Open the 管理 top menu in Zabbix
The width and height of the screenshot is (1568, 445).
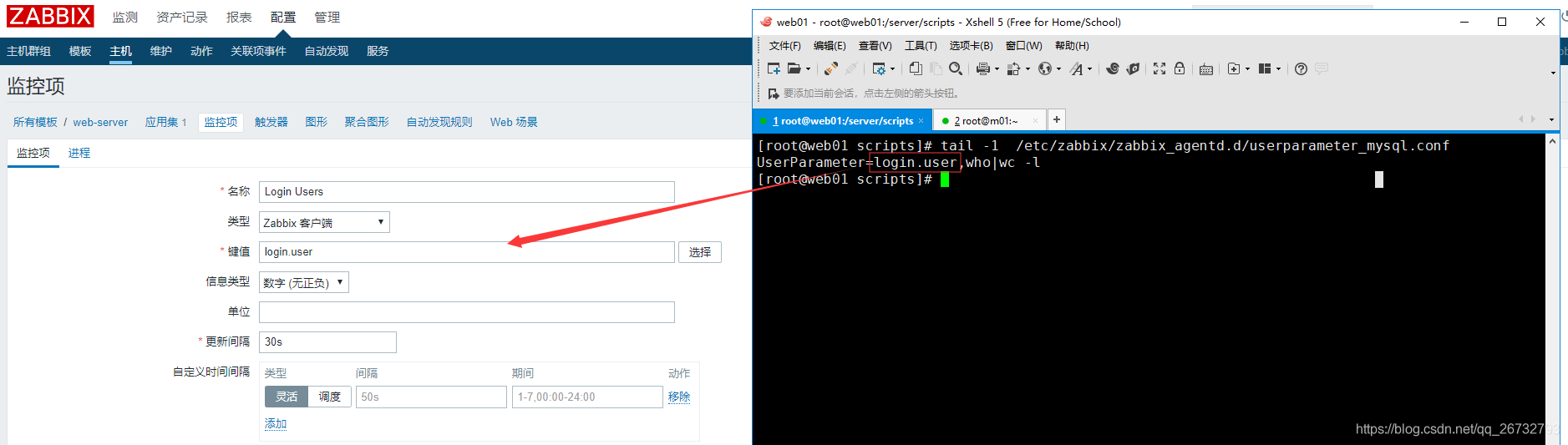[x=327, y=18]
